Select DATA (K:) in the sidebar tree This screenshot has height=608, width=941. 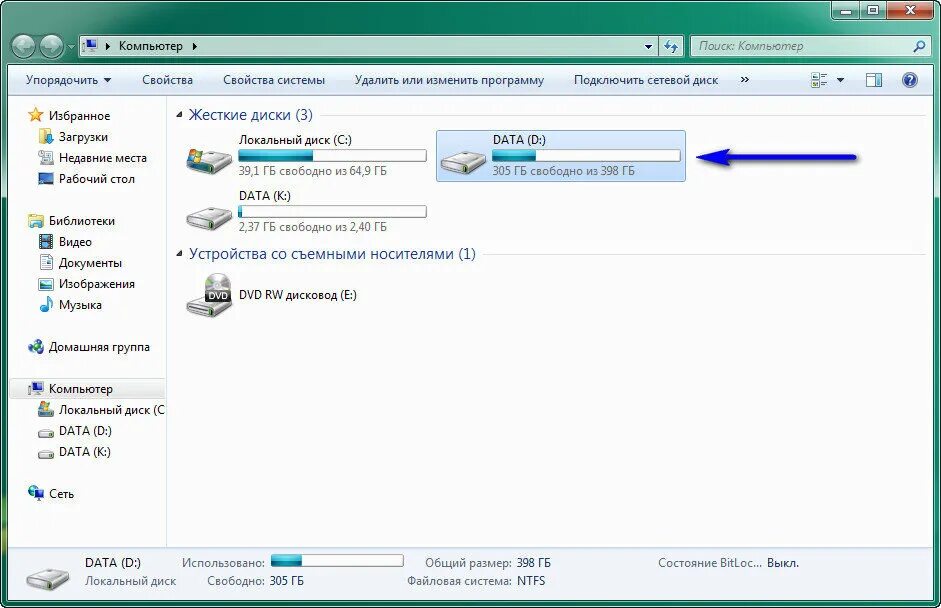85,452
